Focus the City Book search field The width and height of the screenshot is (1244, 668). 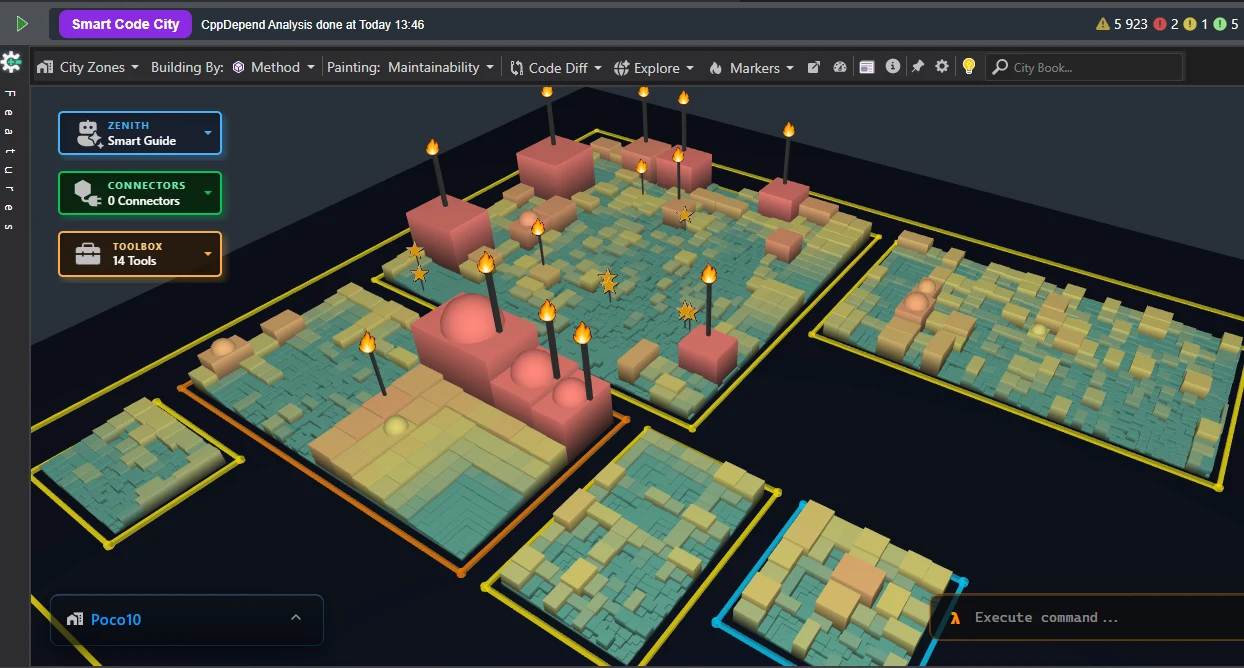tap(1084, 67)
